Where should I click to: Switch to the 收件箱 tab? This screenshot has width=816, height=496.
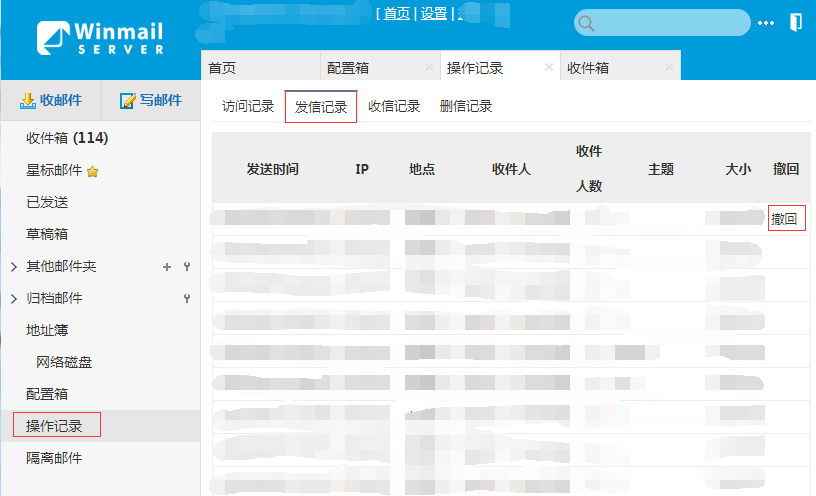pos(589,68)
